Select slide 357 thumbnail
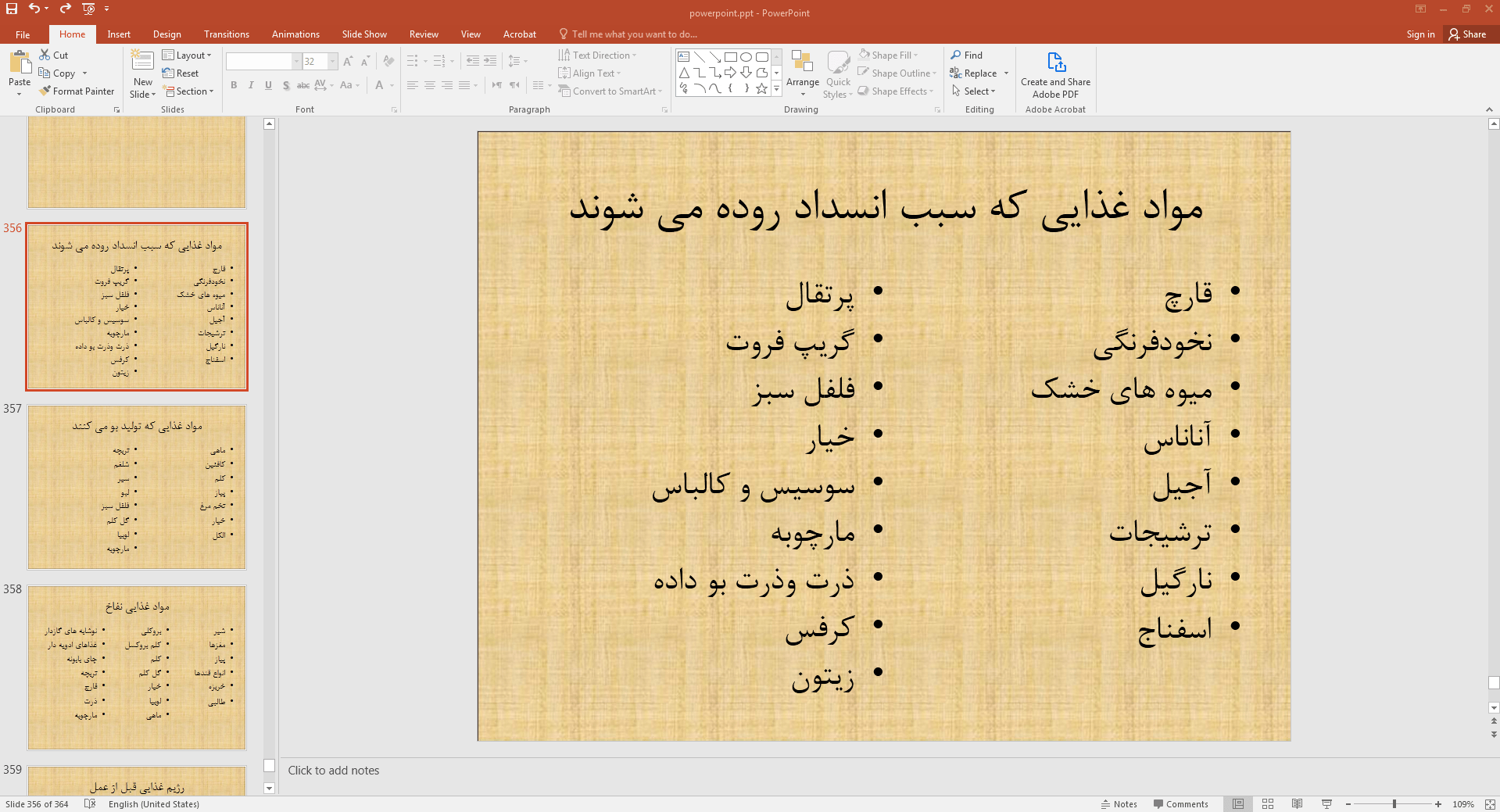 pyautogui.click(x=137, y=486)
